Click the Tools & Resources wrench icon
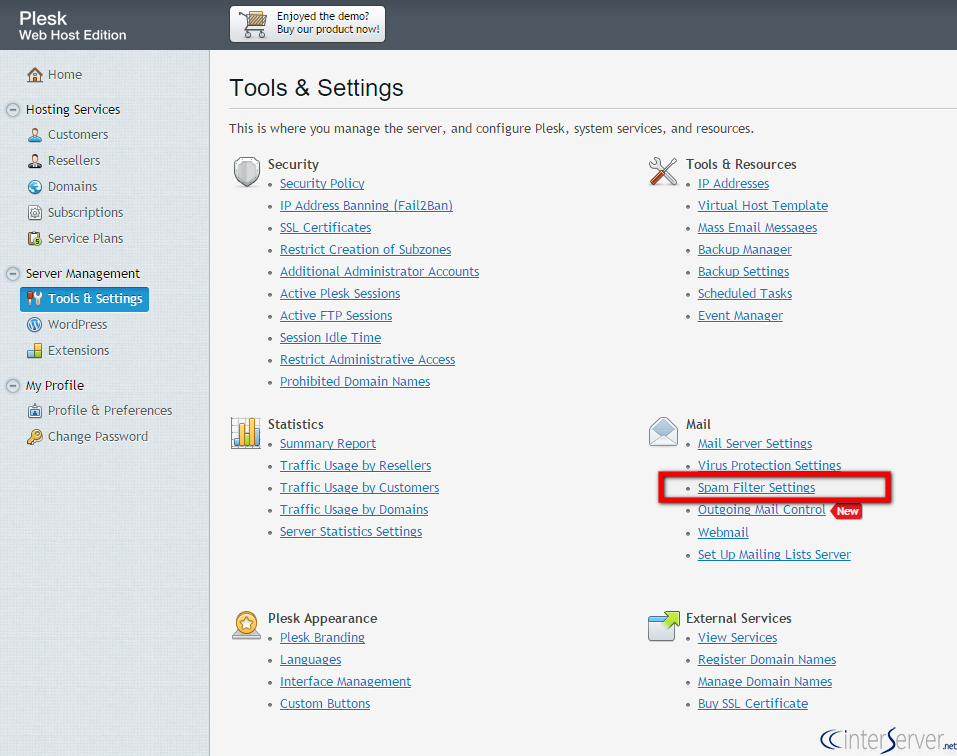Screen dimensions: 957x756 coord(663,170)
